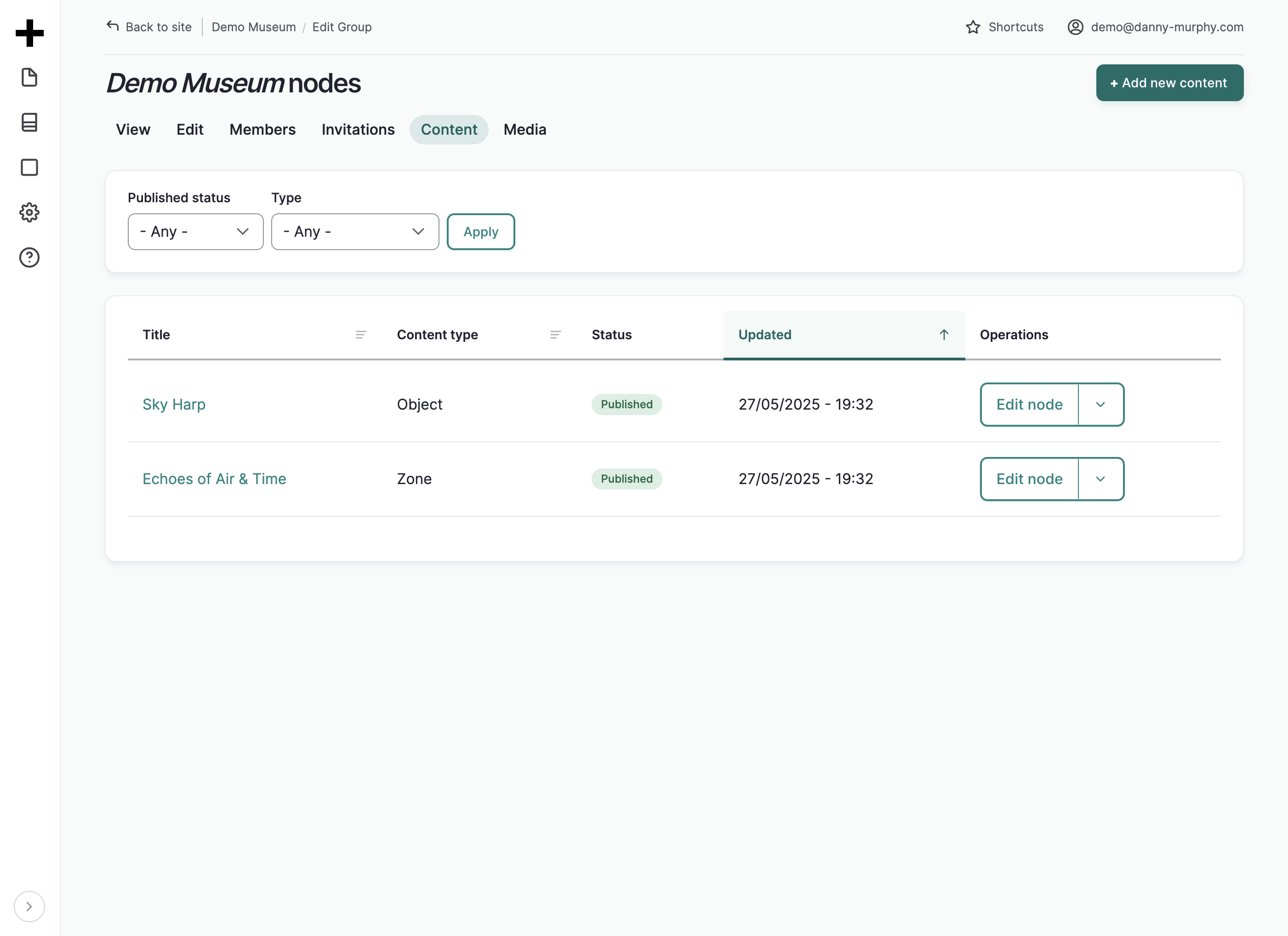Sort by the Title column filter icon

coord(361,335)
